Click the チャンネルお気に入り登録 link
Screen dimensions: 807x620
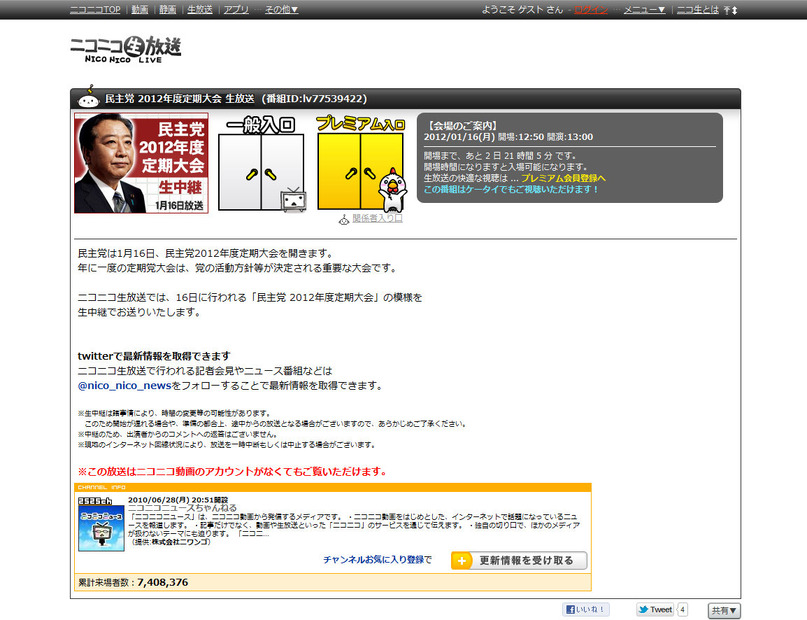[x=374, y=560]
